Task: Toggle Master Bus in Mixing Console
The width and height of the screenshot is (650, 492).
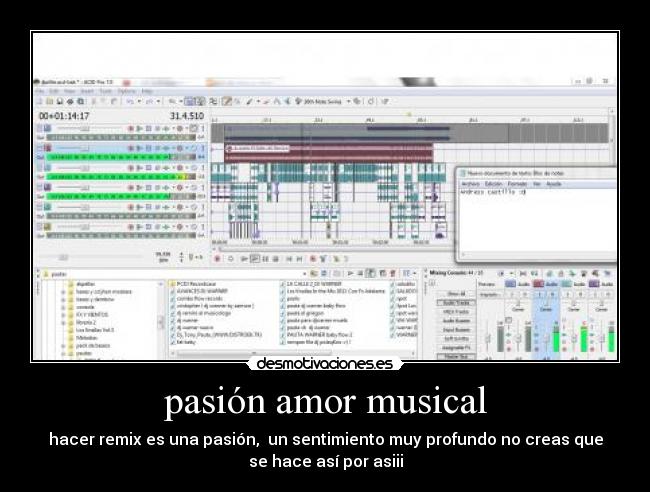Action: click(x=456, y=356)
